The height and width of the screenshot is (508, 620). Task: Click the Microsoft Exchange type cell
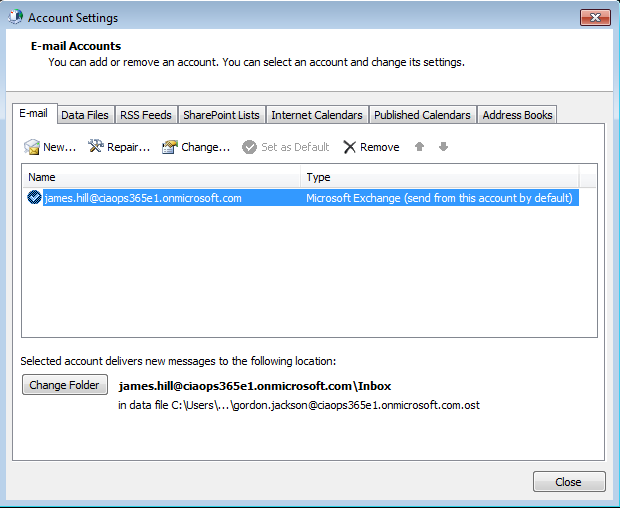[x=439, y=198]
